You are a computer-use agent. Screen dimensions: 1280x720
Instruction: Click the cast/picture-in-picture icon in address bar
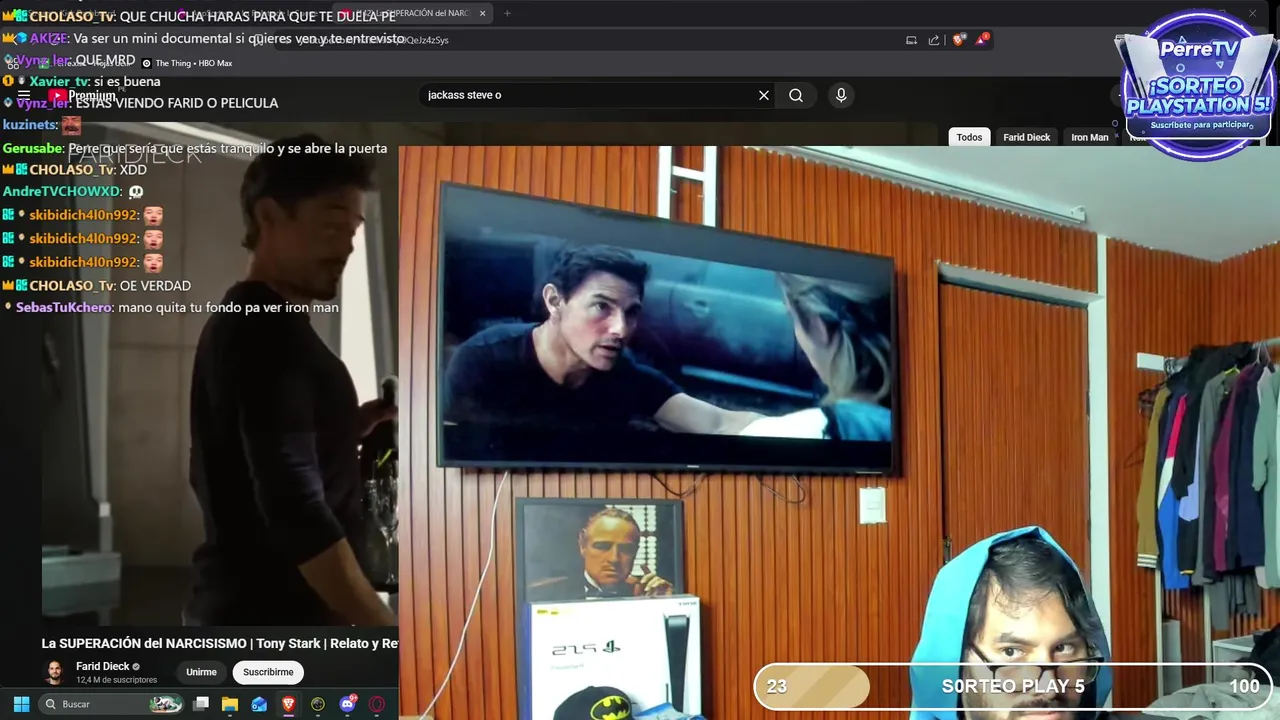(x=911, y=40)
